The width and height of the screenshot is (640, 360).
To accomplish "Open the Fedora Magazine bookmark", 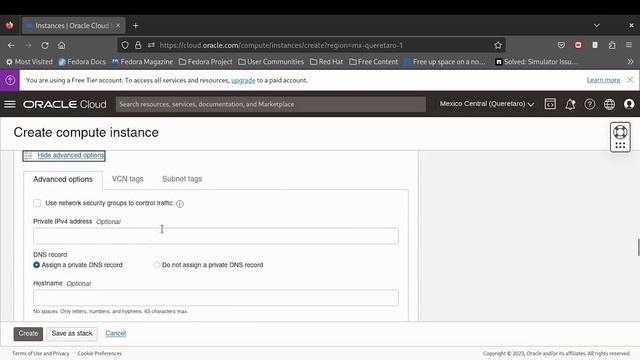I will click(x=142, y=62).
